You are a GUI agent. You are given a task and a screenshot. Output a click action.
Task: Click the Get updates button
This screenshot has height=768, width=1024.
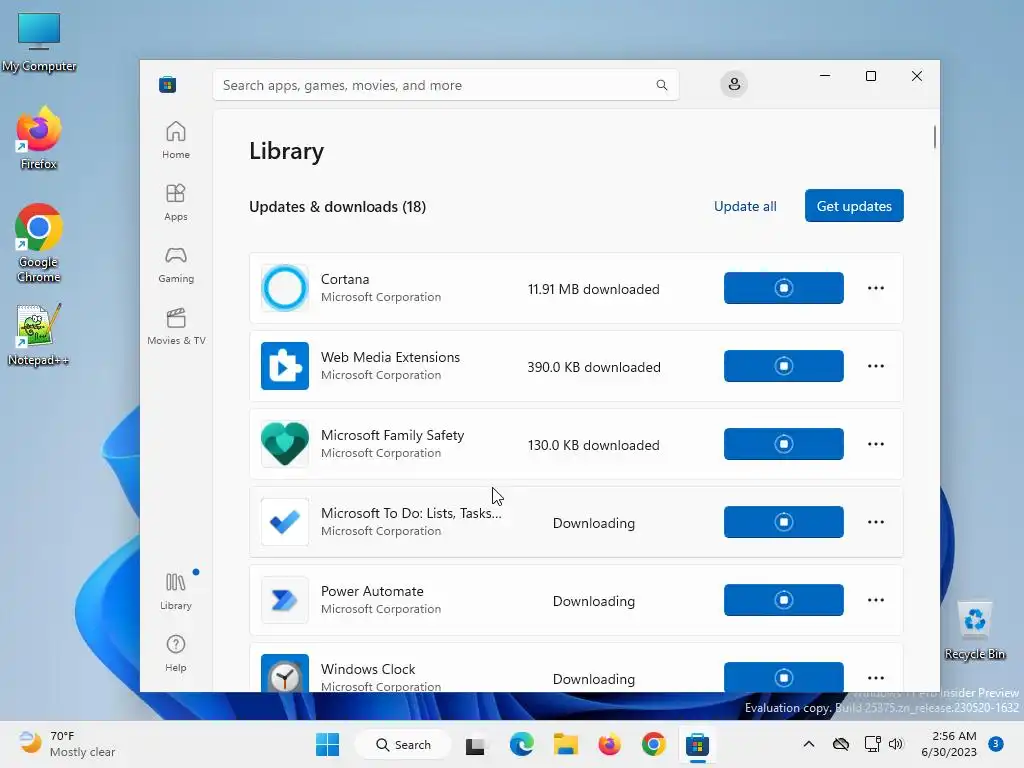(854, 206)
